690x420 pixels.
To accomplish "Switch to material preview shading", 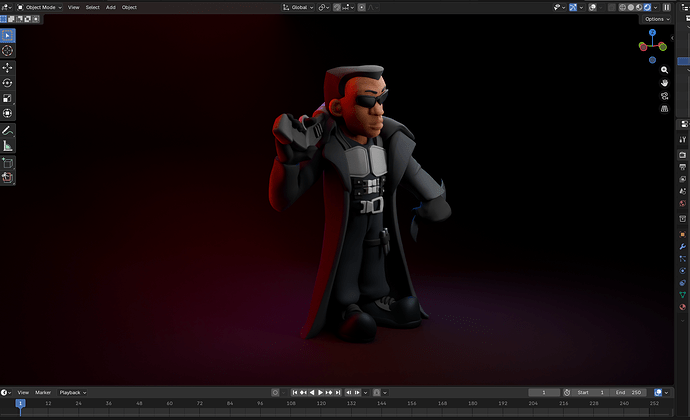I will coord(639,7).
